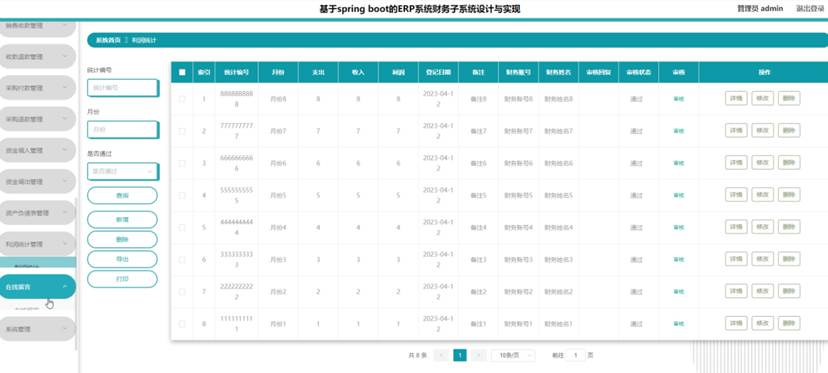Click the next page arrow in pagination

(x=478, y=356)
